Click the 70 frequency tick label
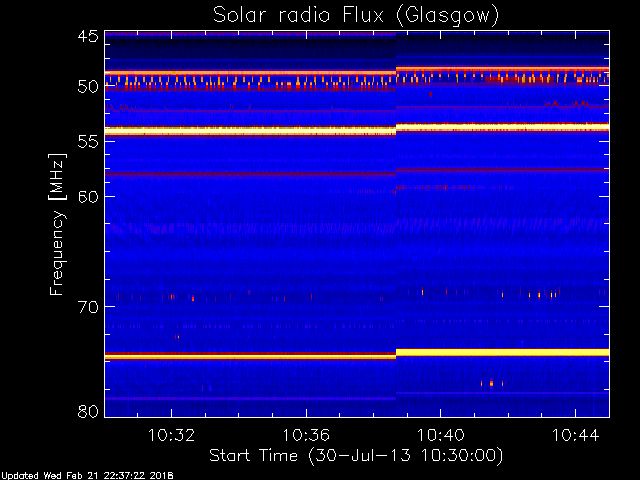The height and width of the screenshot is (480, 640). click(88, 307)
